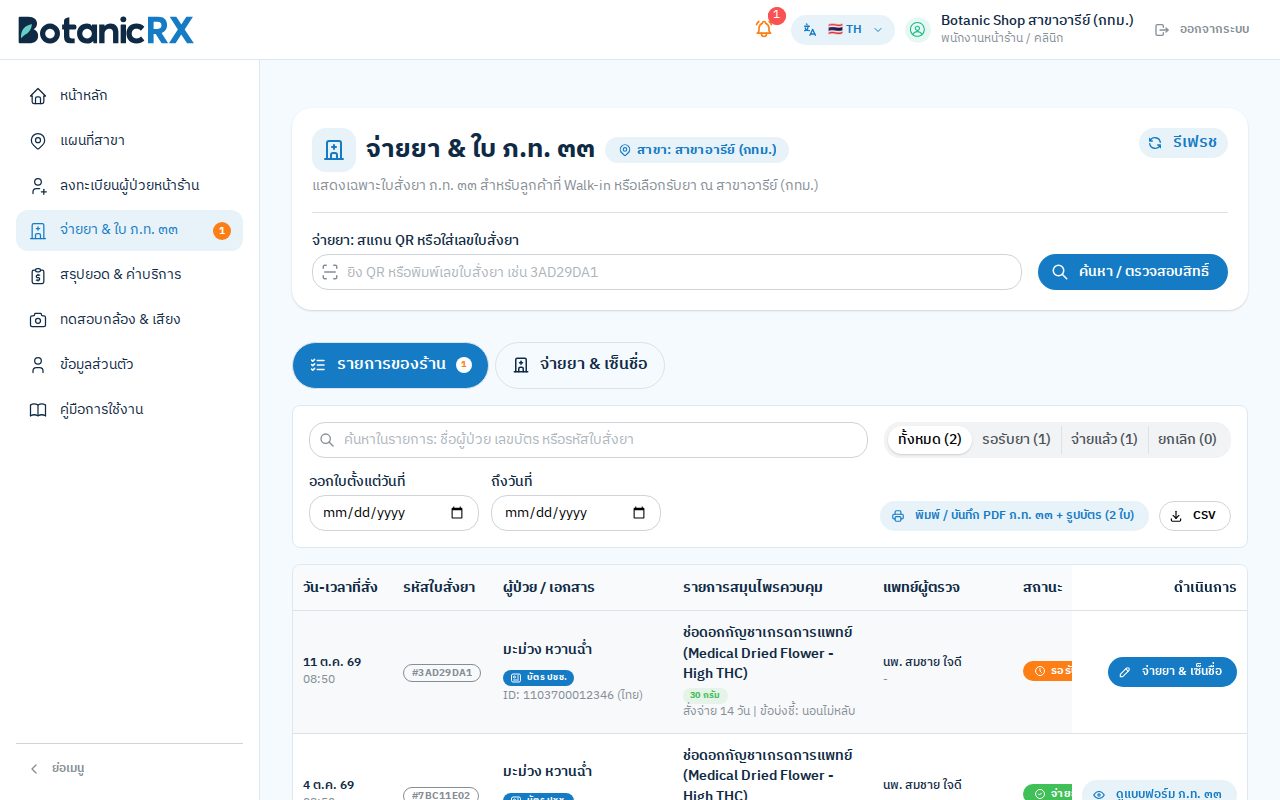Screen dimensions: 1280x800
Task: Click the 30 กรัม quantity badge
Action: point(705,695)
